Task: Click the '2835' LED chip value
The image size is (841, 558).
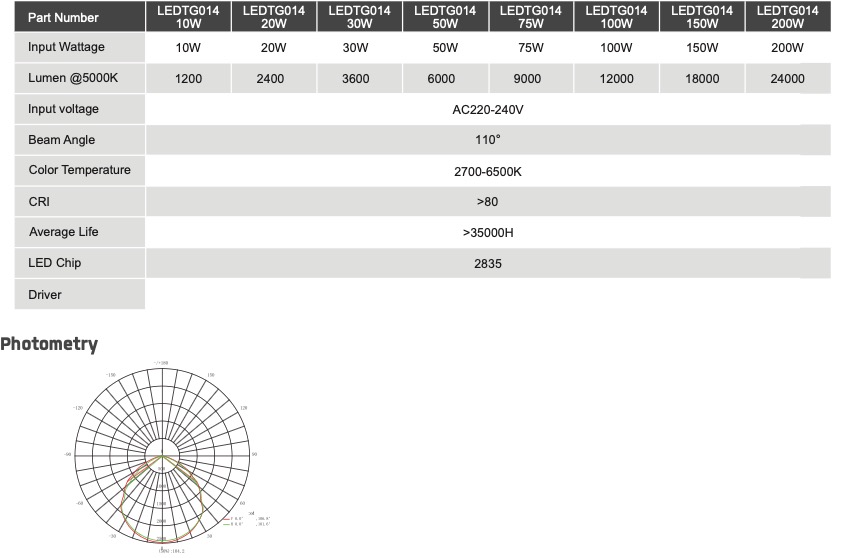Action: click(x=488, y=263)
